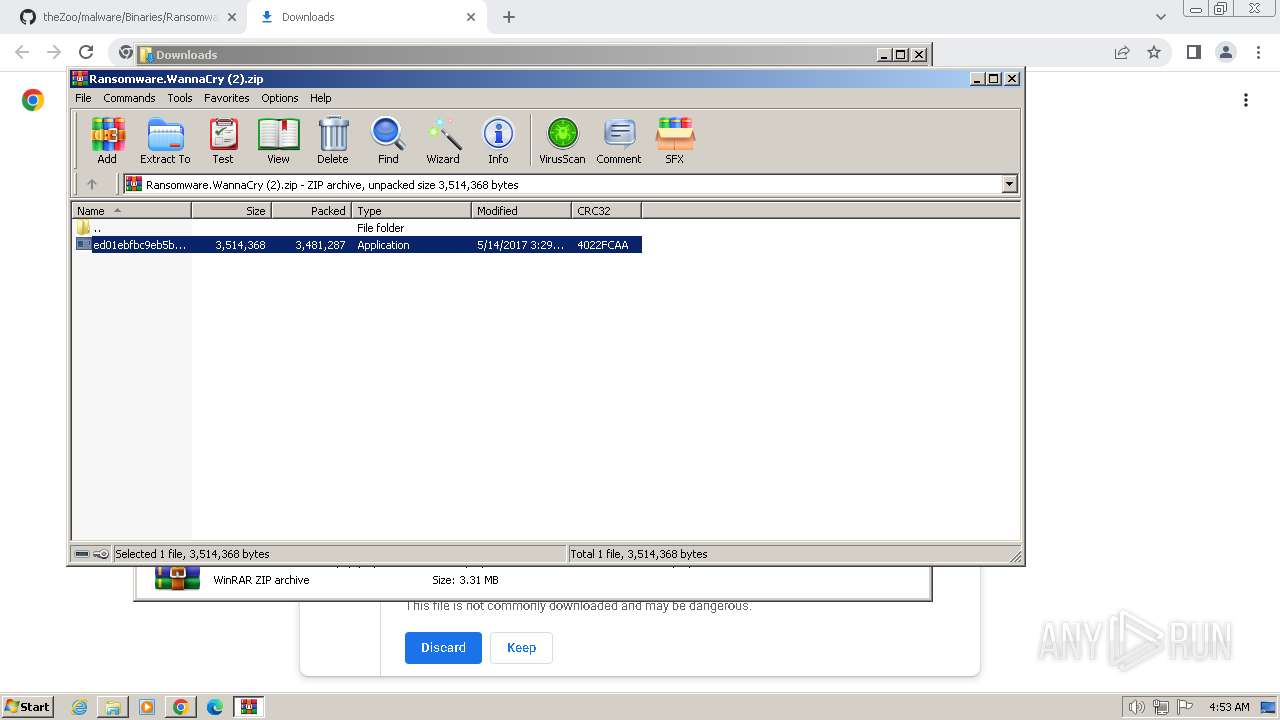Go up one folder level arrow
The image size is (1280, 720).
92,184
